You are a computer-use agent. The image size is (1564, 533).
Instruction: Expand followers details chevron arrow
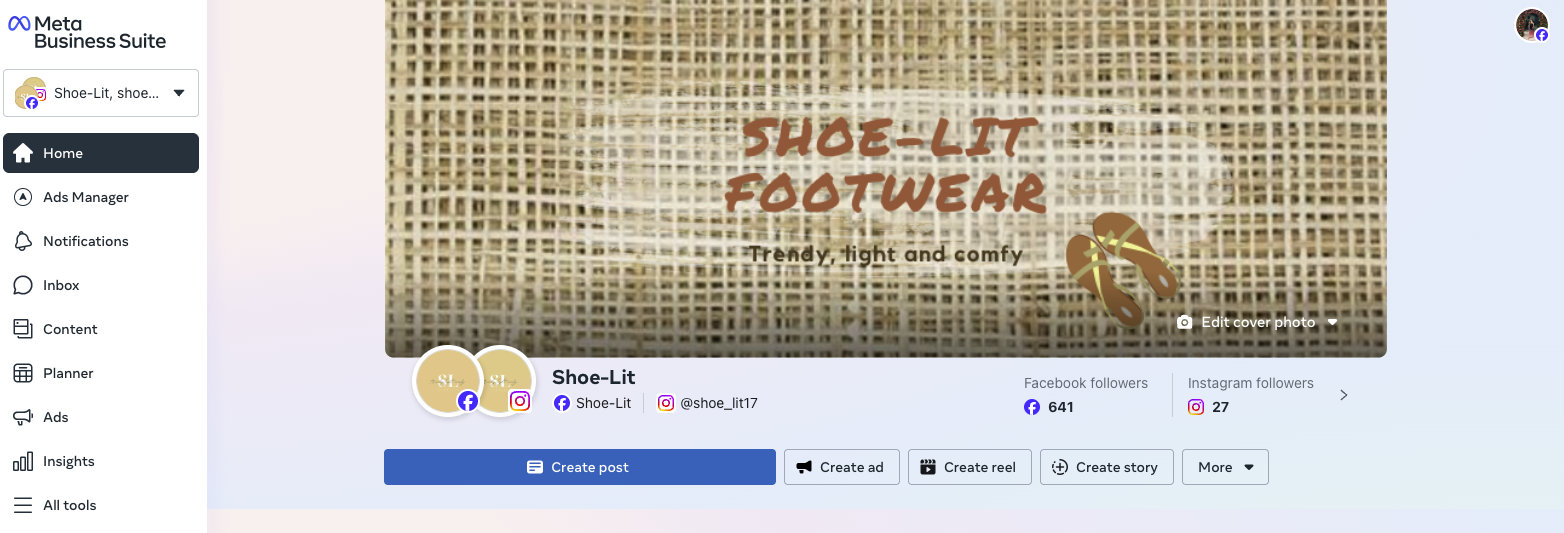pos(1344,395)
